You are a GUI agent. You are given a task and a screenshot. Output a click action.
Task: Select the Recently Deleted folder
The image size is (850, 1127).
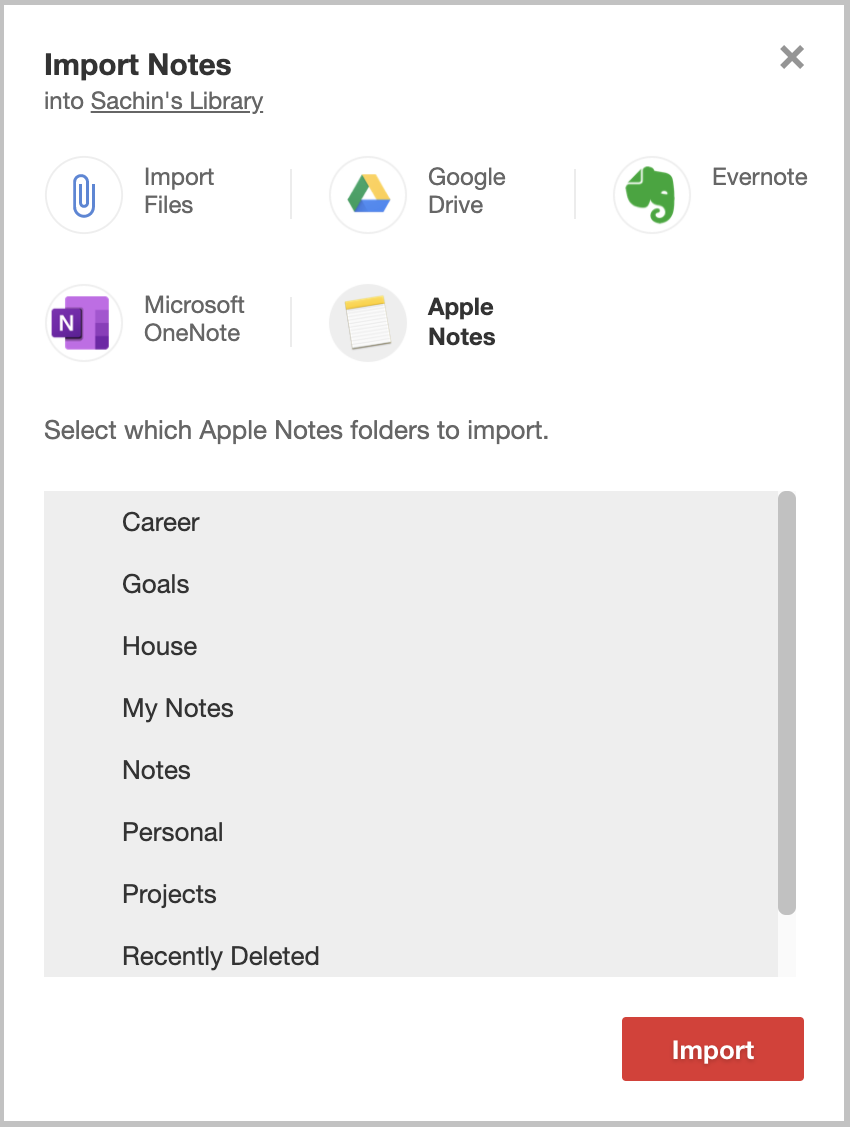click(220, 956)
